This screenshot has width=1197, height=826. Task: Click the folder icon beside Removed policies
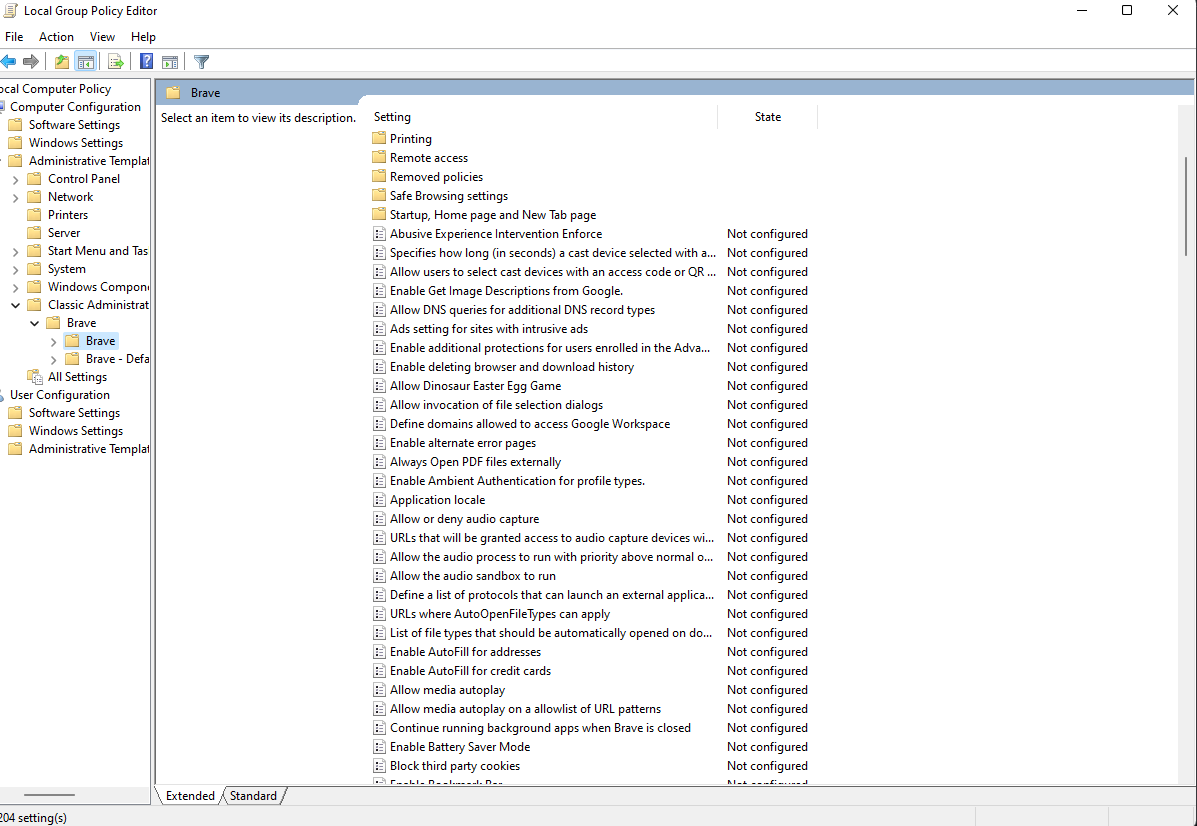pos(379,176)
